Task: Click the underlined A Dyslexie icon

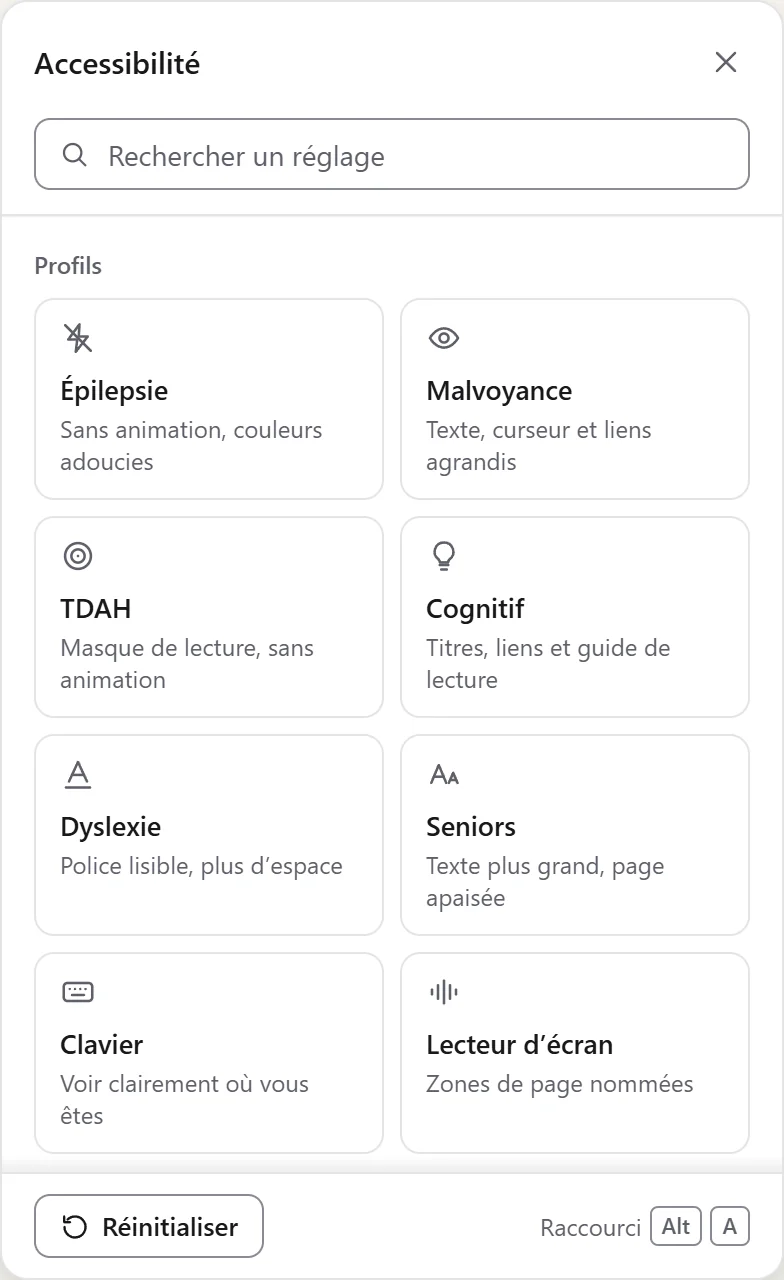Action: pyautogui.click(x=77, y=774)
